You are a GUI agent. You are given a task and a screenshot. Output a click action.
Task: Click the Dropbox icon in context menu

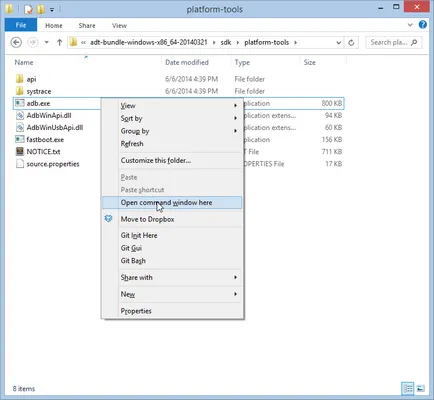click(x=109, y=219)
